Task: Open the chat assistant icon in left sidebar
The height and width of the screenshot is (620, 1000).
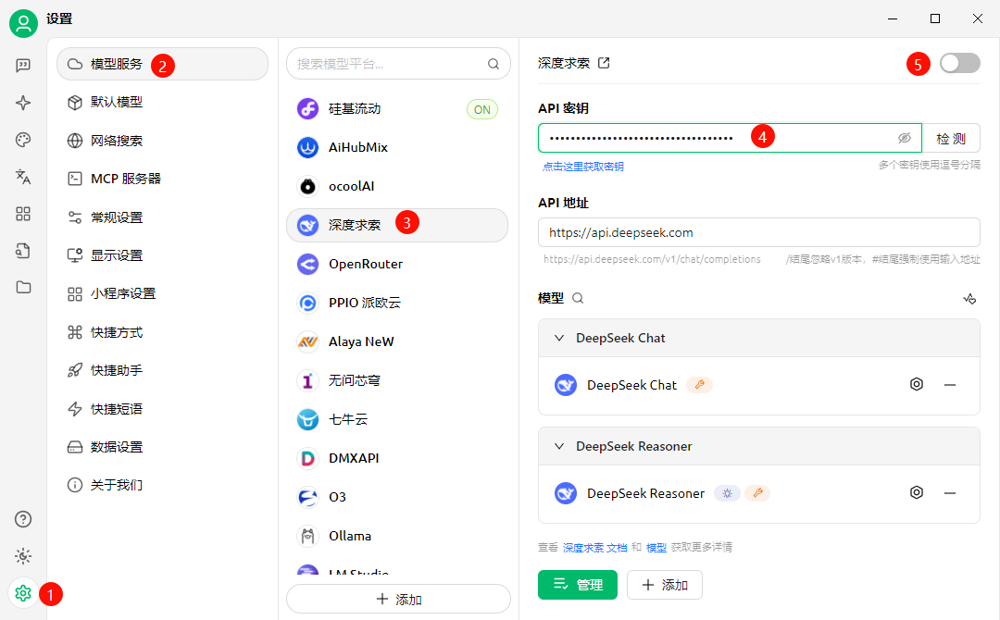Action: click(x=23, y=65)
